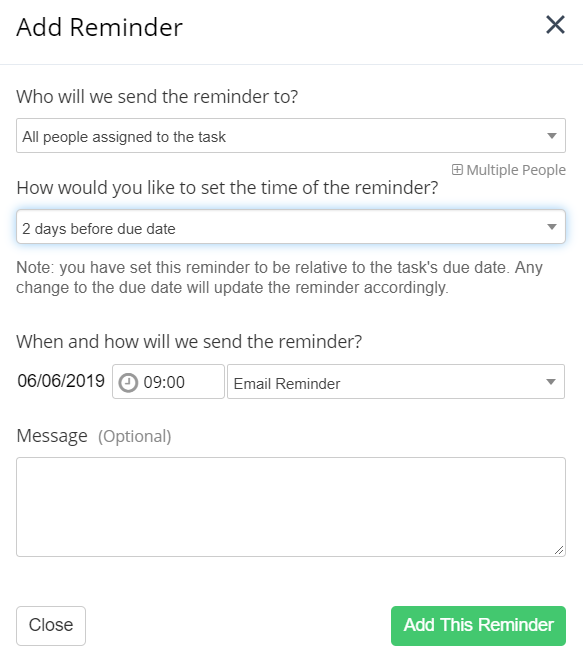Click the clock icon in time field

click(128, 383)
